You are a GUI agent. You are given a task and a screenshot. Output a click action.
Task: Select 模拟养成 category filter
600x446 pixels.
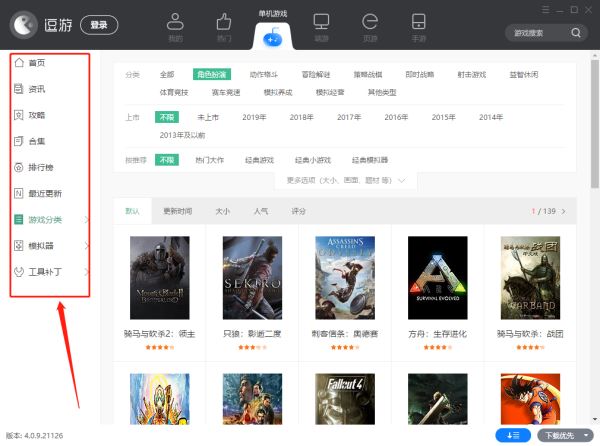pyautogui.click(x=278, y=92)
